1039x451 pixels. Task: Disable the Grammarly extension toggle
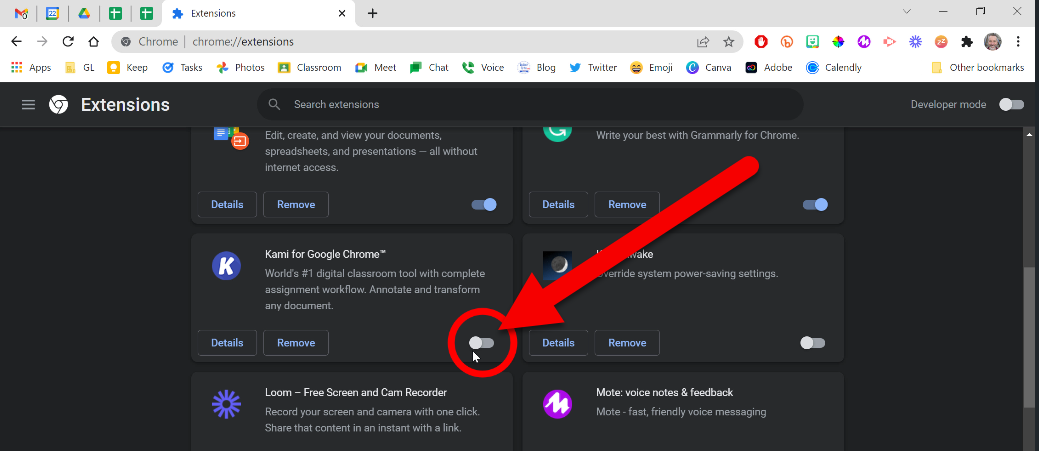click(x=815, y=205)
